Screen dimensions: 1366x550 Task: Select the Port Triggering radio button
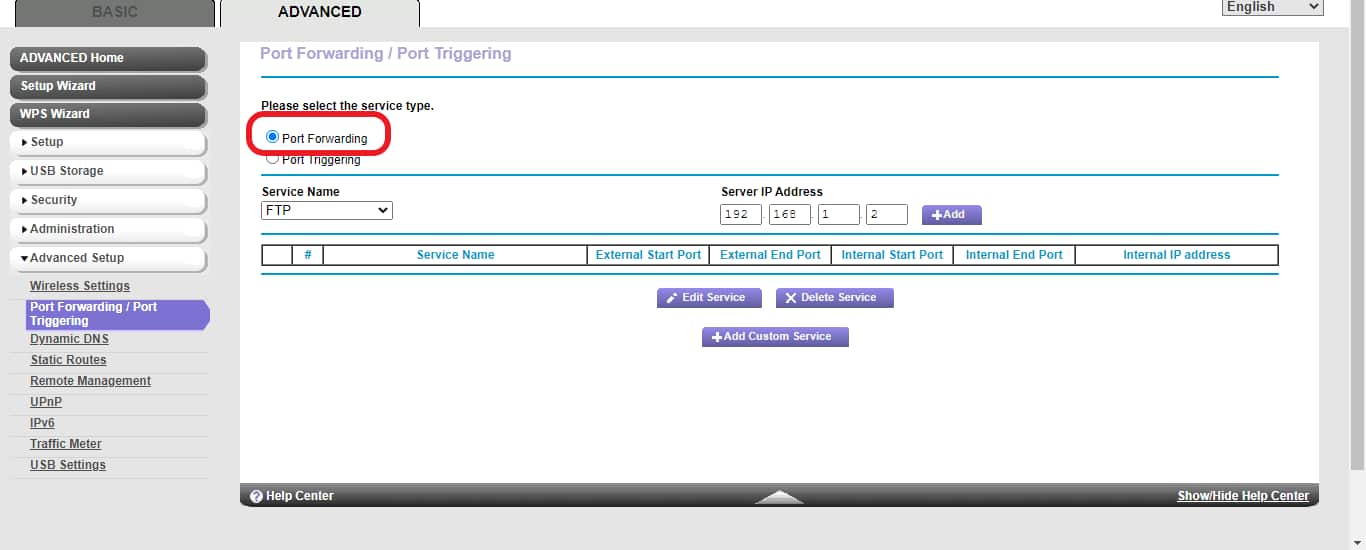click(272, 159)
